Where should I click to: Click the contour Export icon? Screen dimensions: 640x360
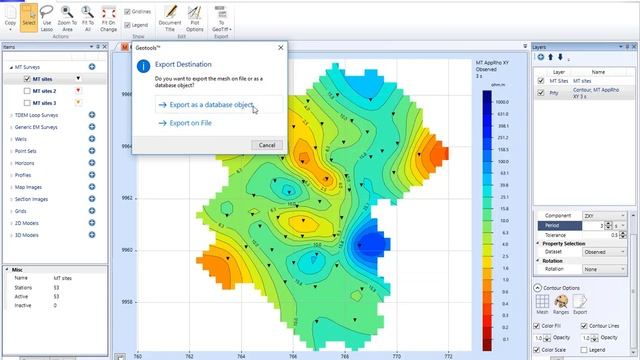[580, 304]
